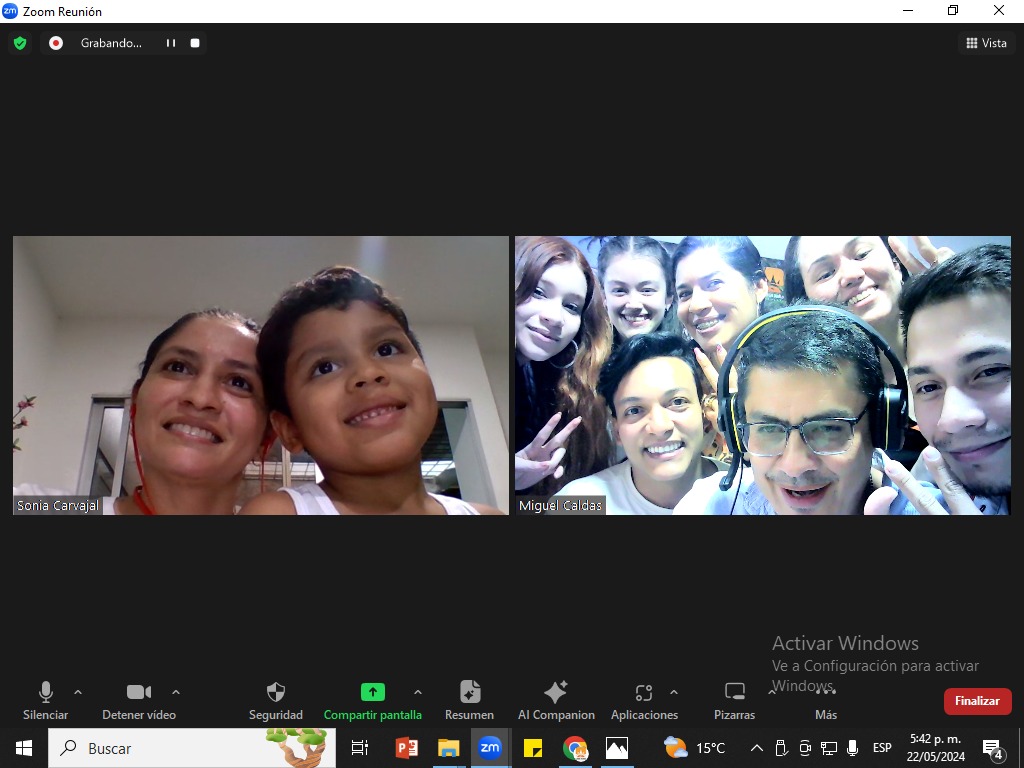Open the Resumen meeting summary
The height and width of the screenshot is (768, 1024).
(x=469, y=700)
